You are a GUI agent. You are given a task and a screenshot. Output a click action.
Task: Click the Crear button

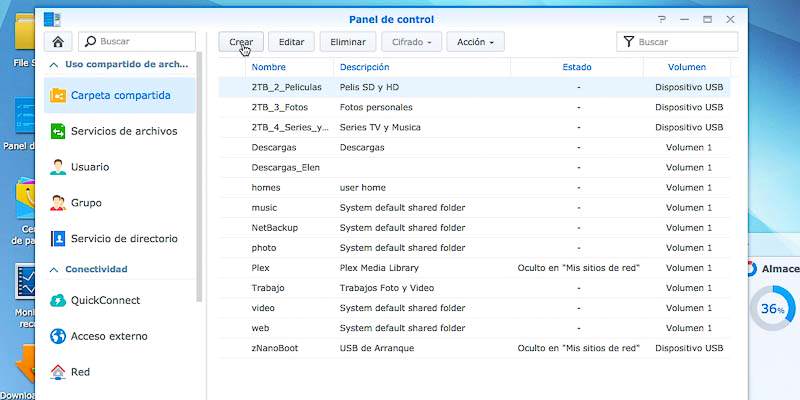pos(241,42)
